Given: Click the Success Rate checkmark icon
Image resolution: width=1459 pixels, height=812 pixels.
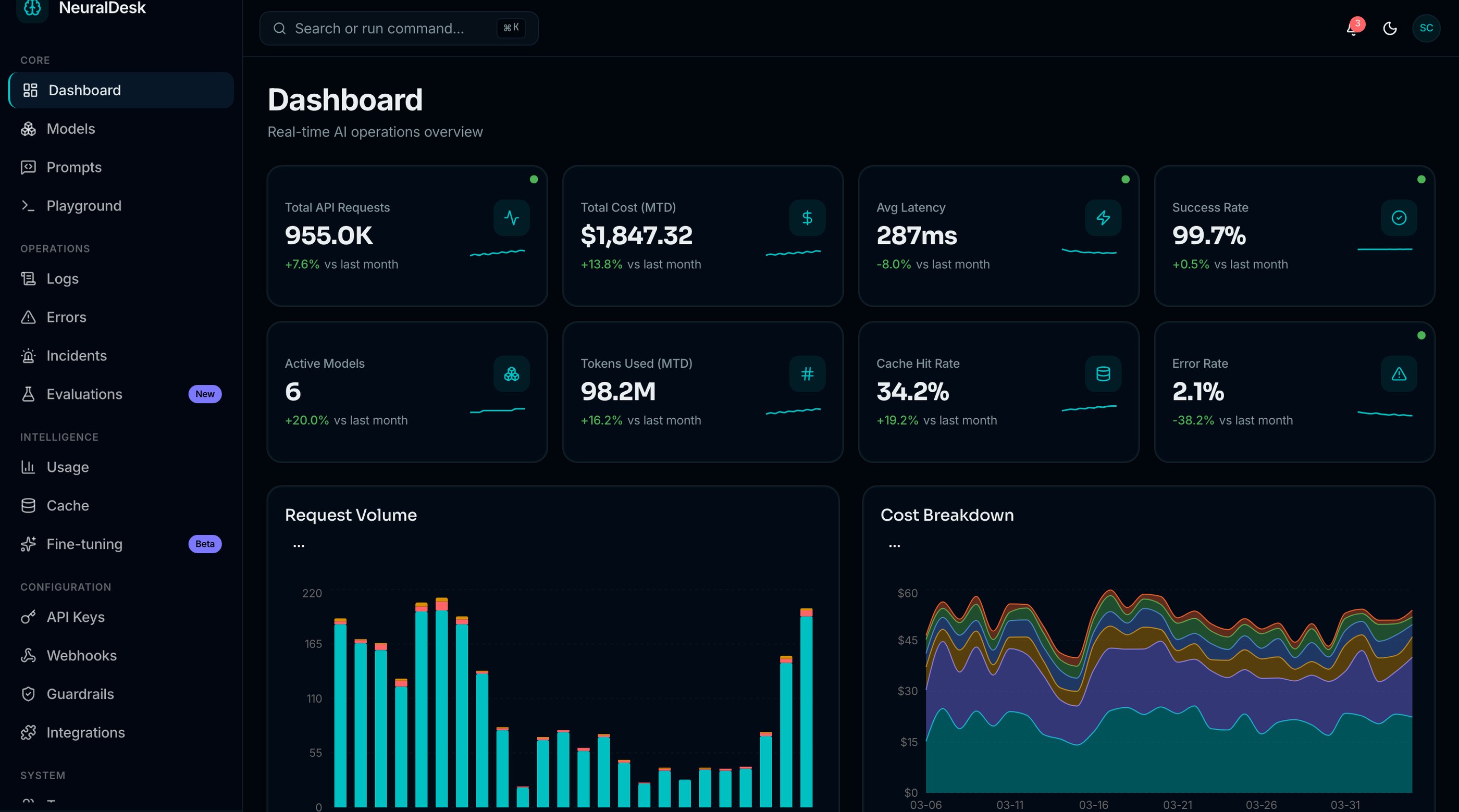Looking at the screenshot, I should point(1399,218).
